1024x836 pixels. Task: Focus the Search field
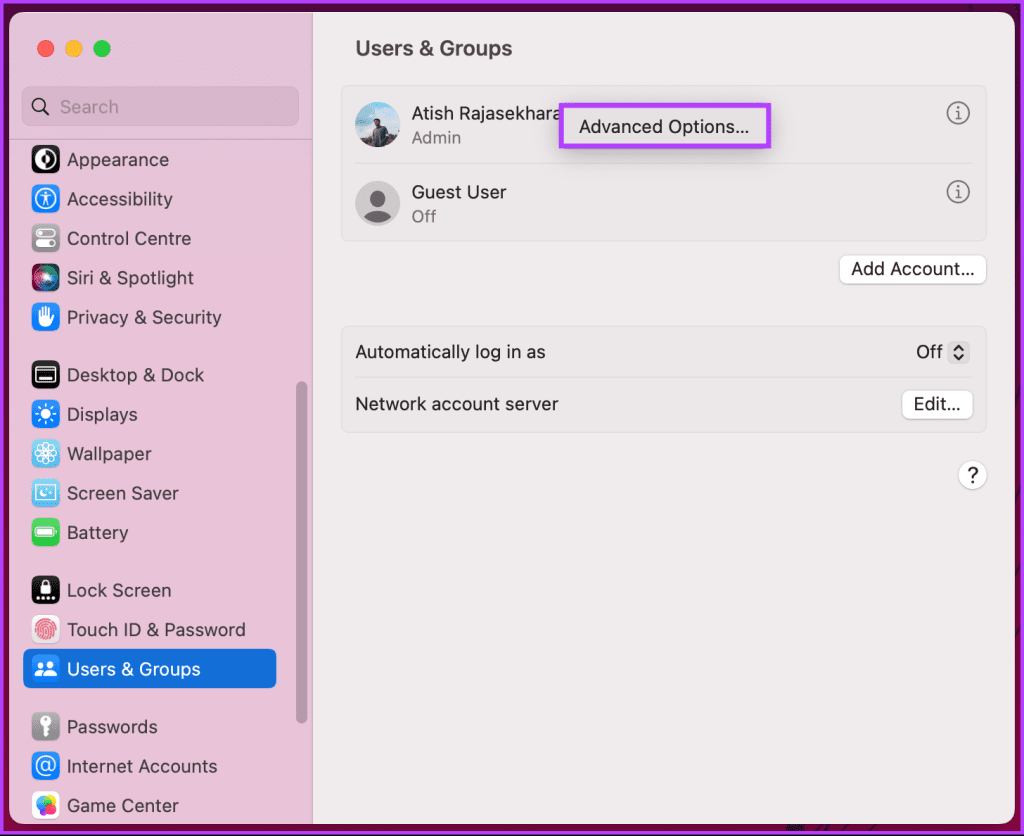click(x=161, y=106)
